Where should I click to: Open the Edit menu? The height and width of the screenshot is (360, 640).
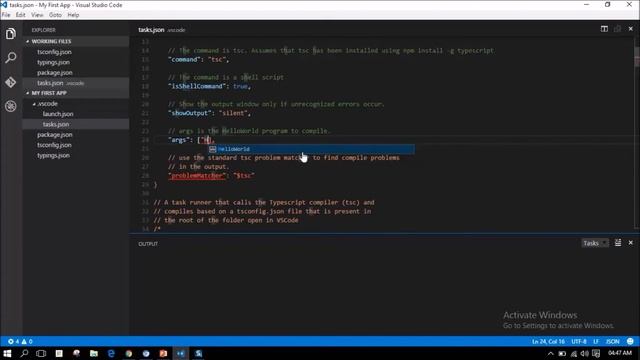pyautogui.click(x=20, y=15)
